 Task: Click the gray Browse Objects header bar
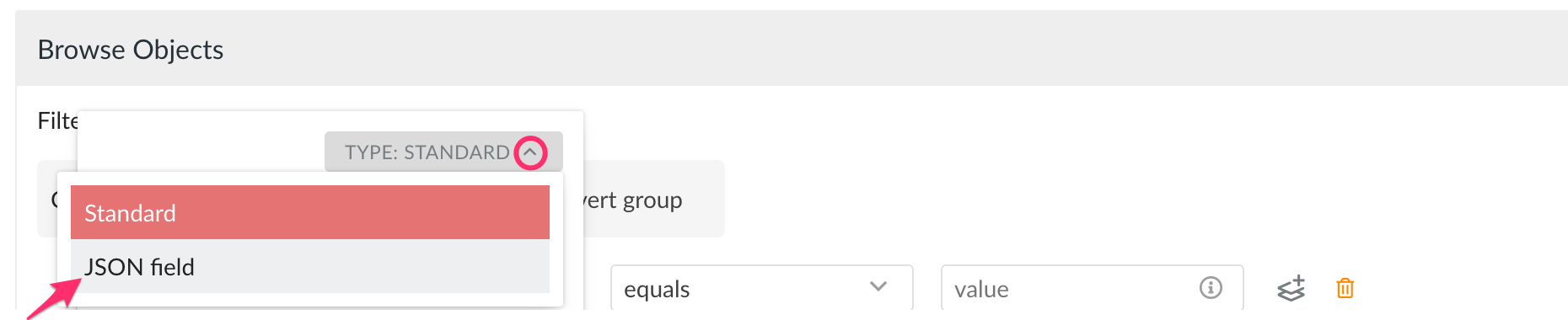click(792, 48)
